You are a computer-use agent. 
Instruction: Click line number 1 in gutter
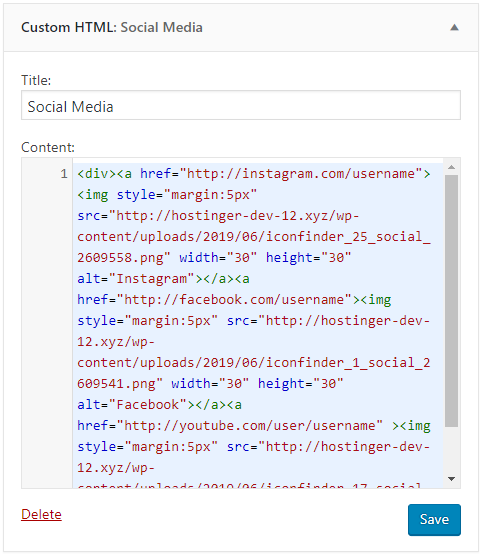click(x=64, y=174)
